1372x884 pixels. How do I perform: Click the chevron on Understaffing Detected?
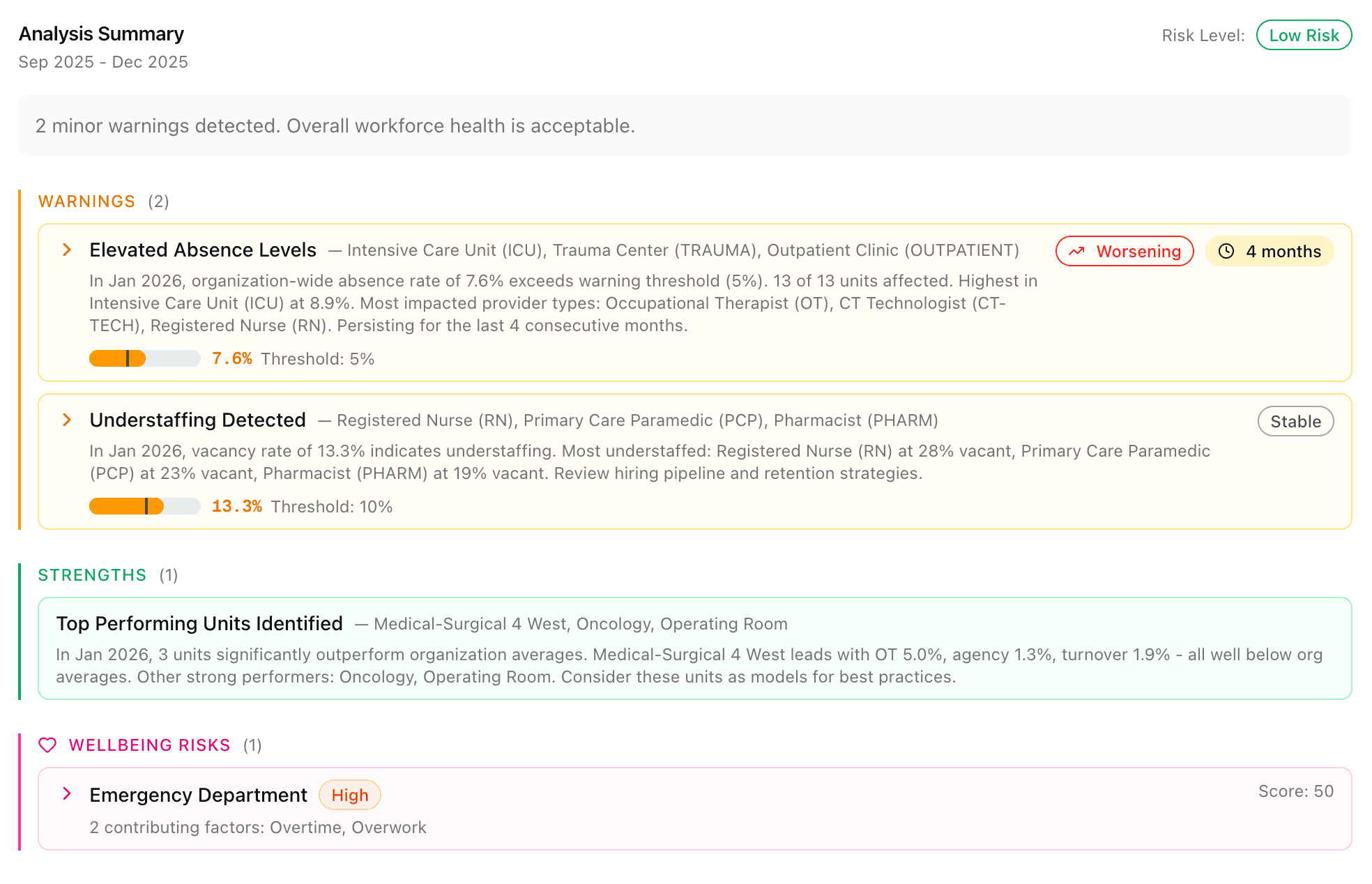point(66,419)
